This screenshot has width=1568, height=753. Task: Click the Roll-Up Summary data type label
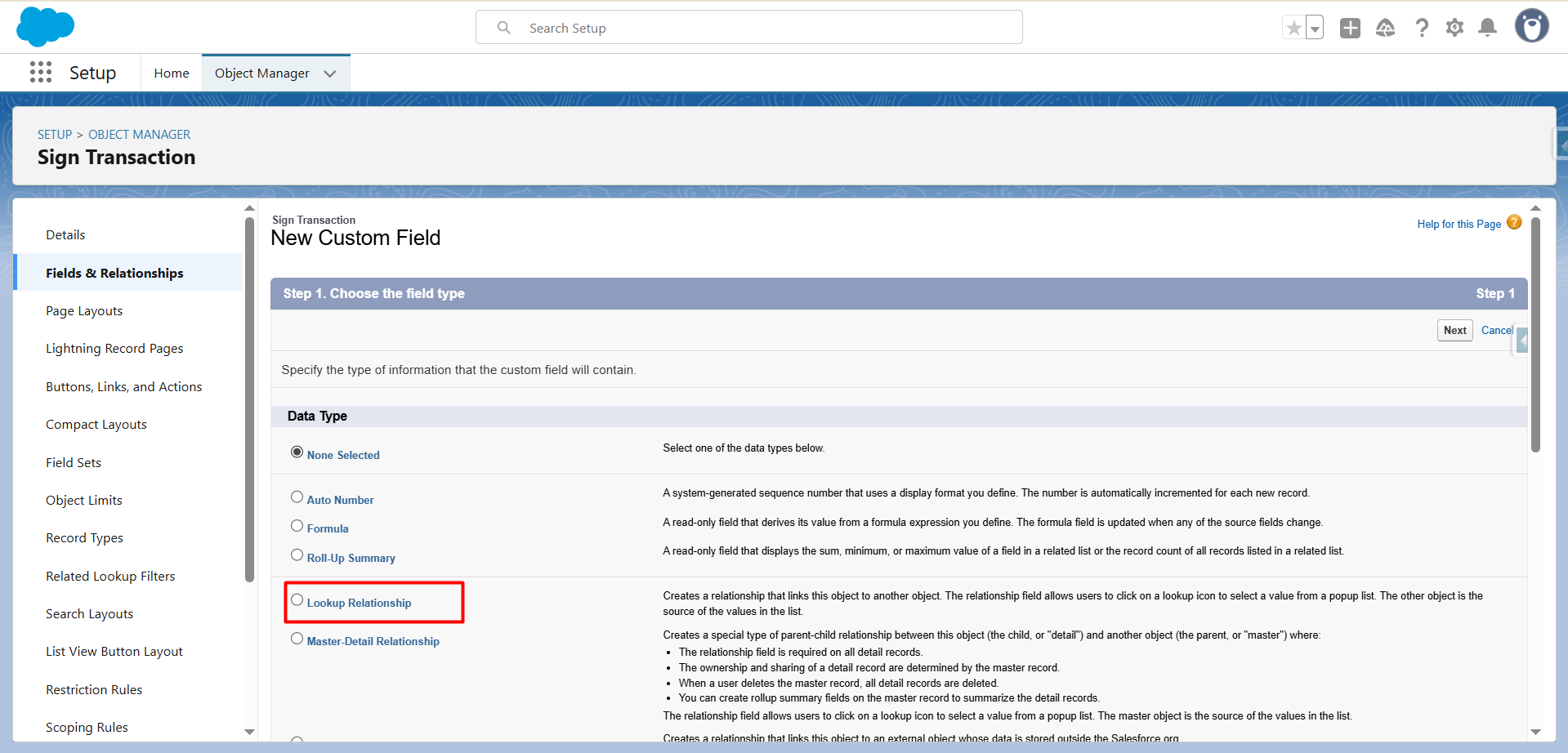351,559
